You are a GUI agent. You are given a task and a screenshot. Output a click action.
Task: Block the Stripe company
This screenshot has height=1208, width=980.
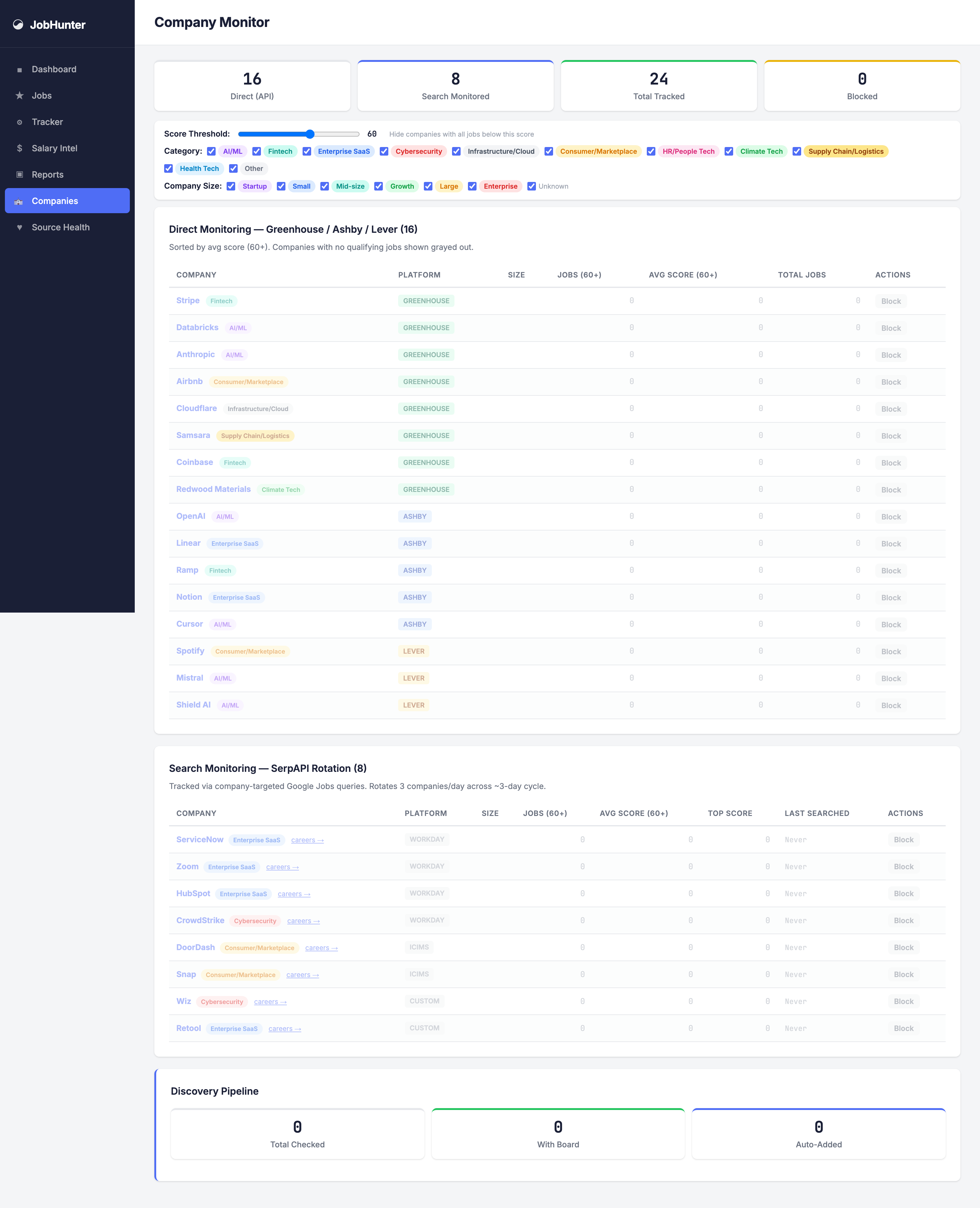[x=891, y=301]
